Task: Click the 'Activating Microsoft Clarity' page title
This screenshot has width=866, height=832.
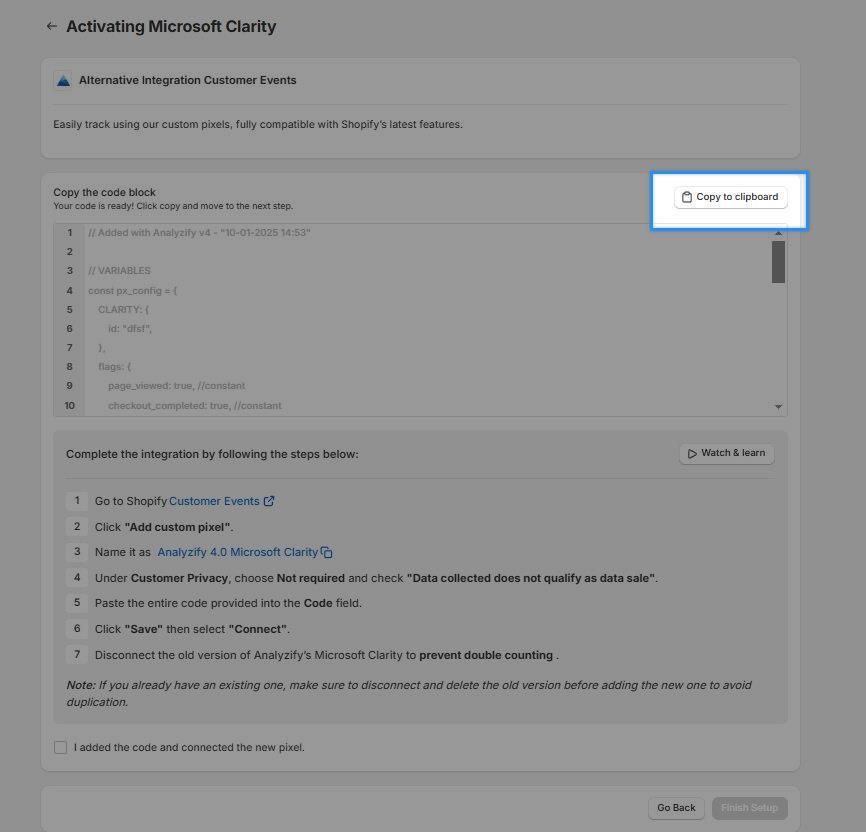Action: click(x=171, y=27)
